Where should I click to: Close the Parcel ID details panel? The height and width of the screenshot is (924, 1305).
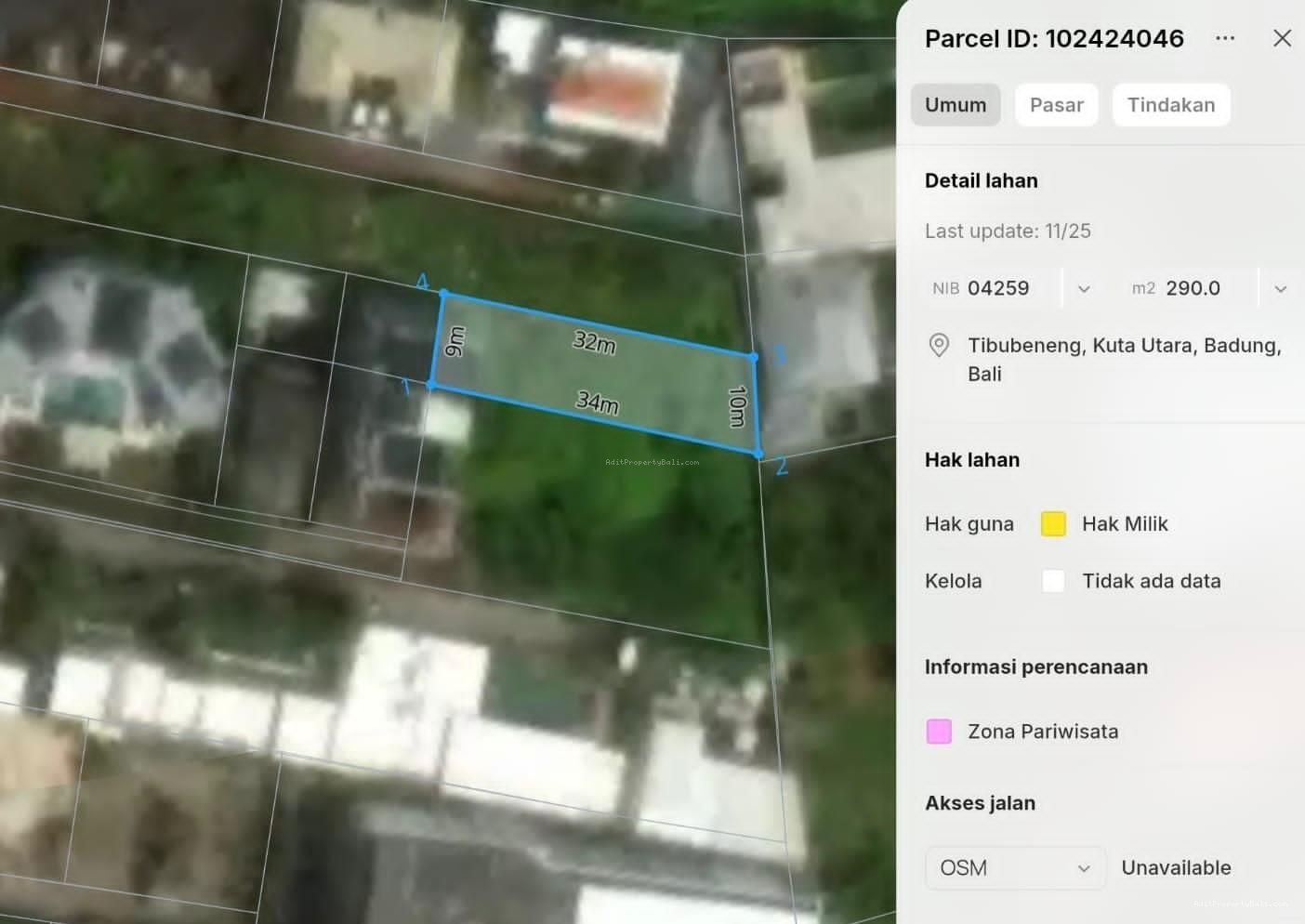[1282, 38]
